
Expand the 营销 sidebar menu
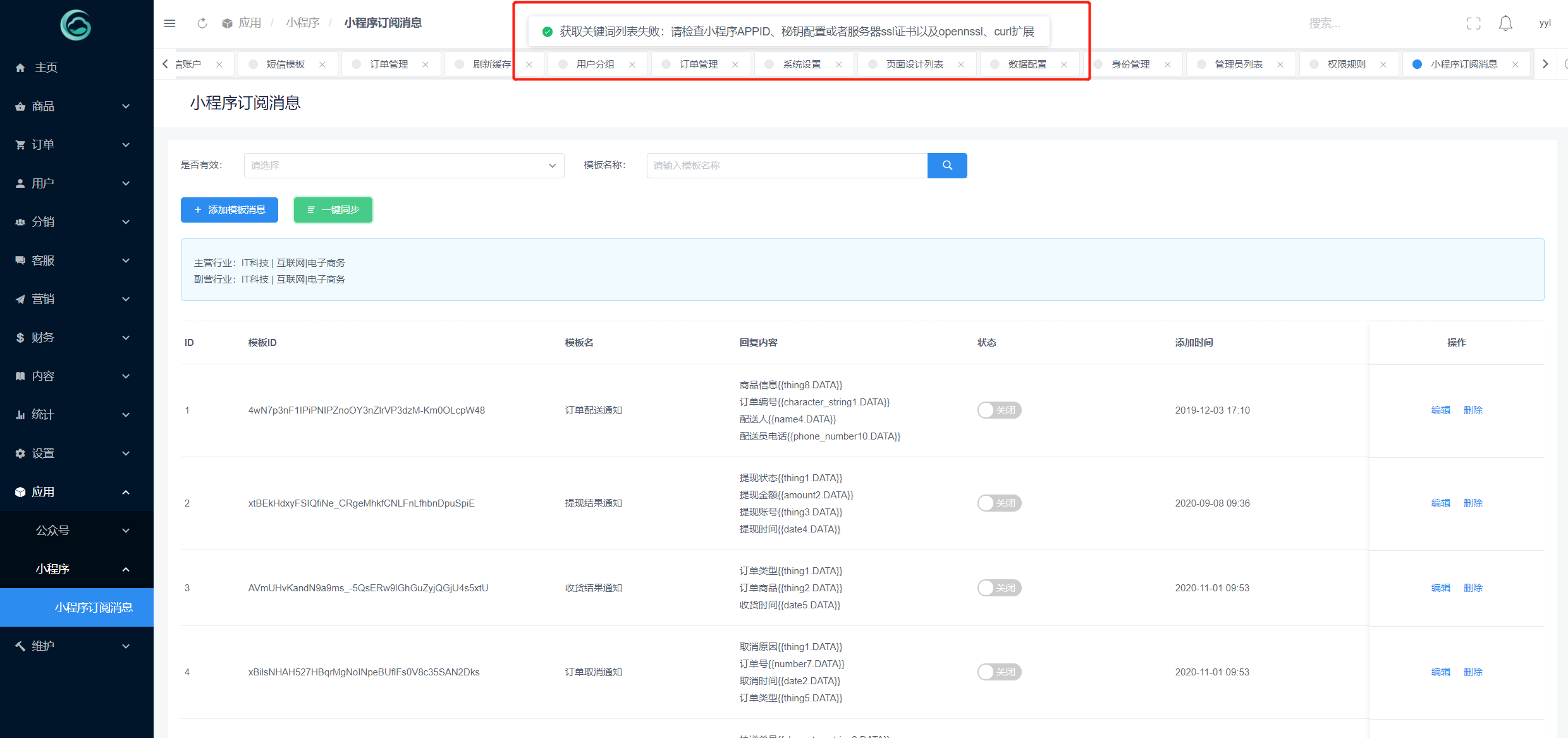tap(77, 299)
